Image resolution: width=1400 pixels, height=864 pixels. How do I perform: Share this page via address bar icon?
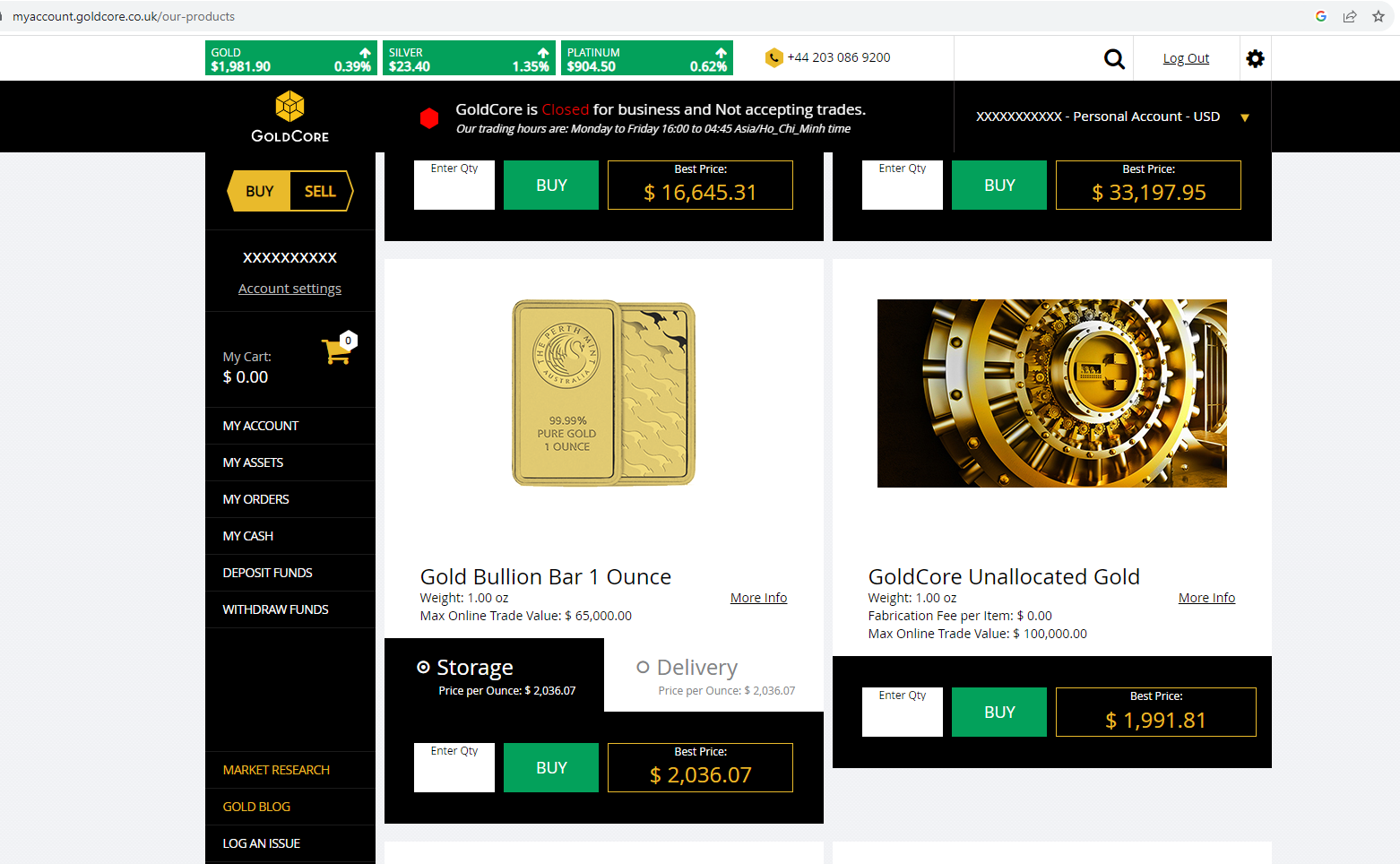coord(1349,16)
